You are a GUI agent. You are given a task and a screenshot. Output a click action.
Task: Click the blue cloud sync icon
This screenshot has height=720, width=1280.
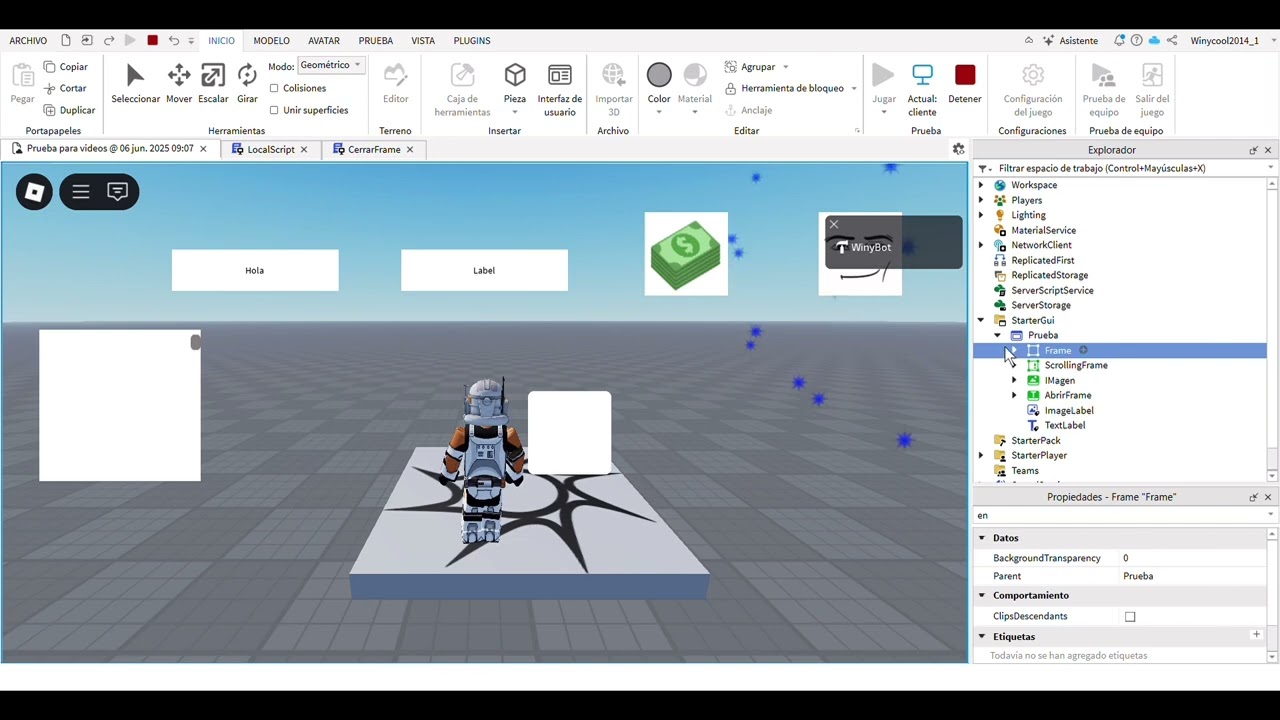pyautogui.click(x=1154, y=40)
